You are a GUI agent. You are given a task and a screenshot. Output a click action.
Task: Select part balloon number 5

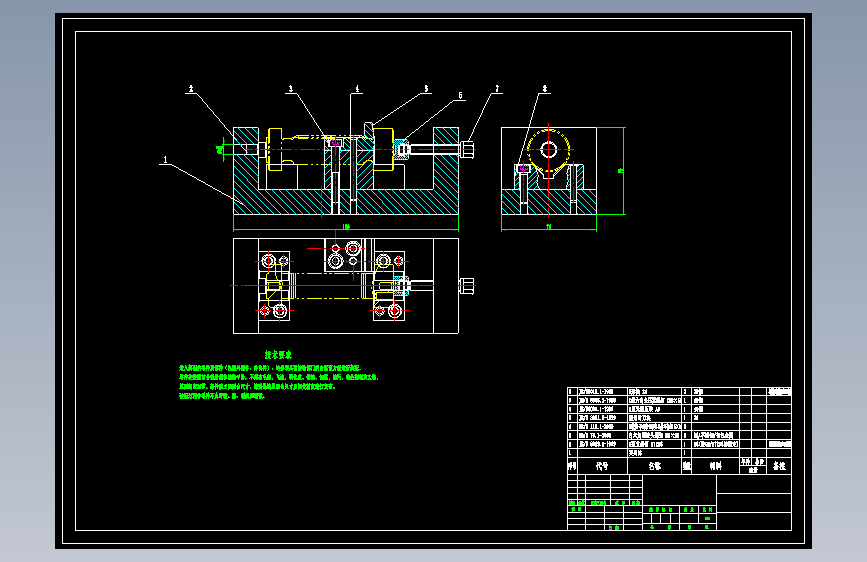point(426,89)
